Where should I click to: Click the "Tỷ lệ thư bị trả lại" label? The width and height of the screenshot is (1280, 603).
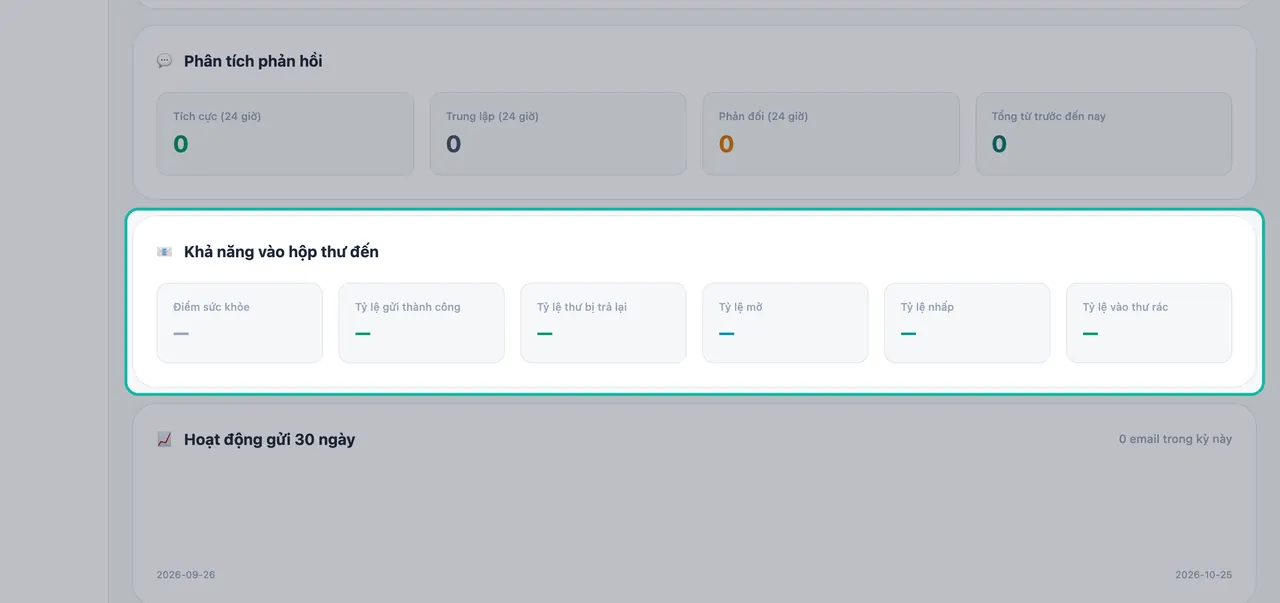tap(582, 307)
